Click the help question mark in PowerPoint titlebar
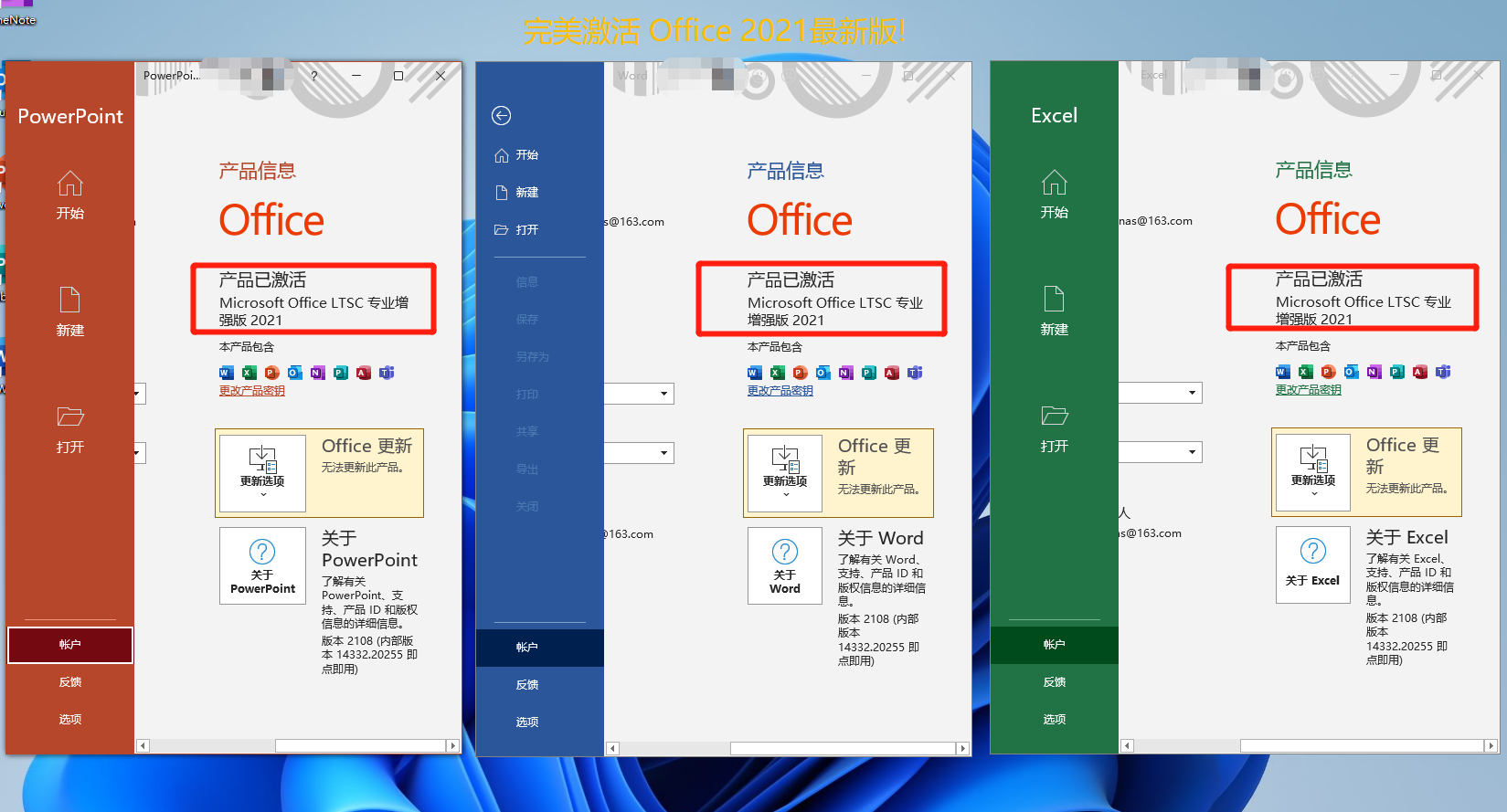This screenshot has width=1507, height=812. [314, 76]
